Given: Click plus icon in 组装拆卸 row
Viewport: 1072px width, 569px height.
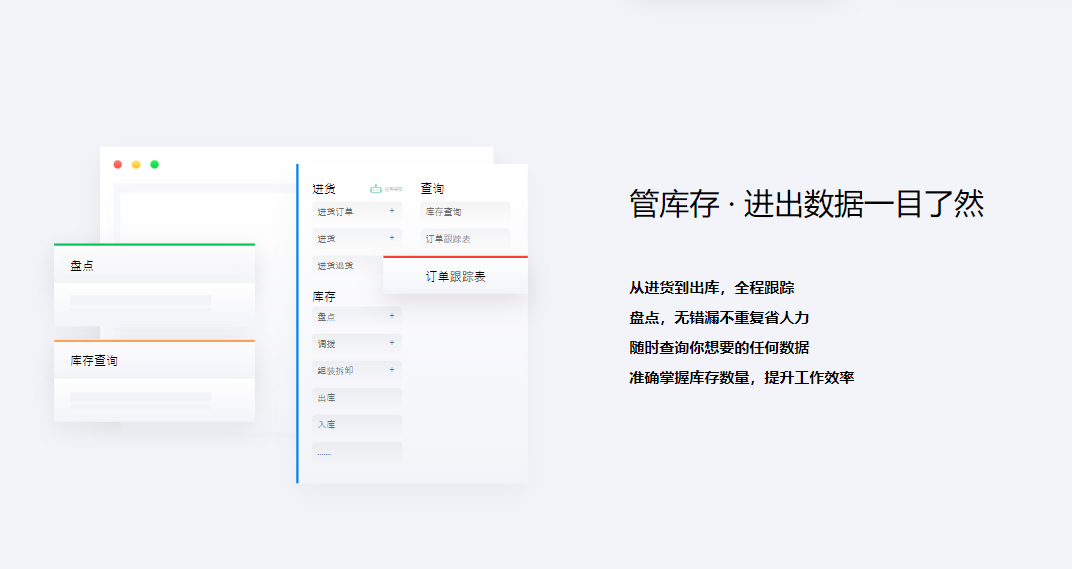Looking at the screenshot, I should (392, 370).
